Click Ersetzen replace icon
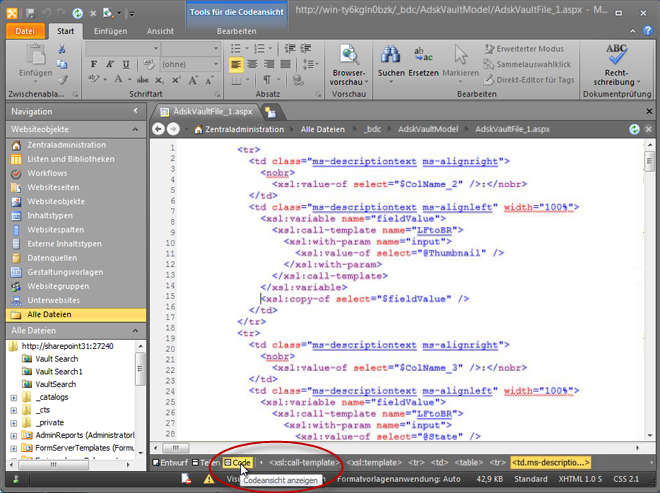660x493 pixels. (423, 62)
